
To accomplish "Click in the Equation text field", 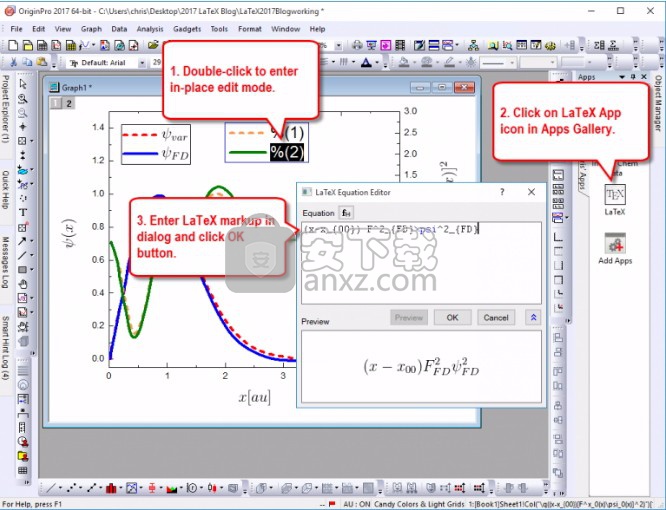I will point(421,262).
